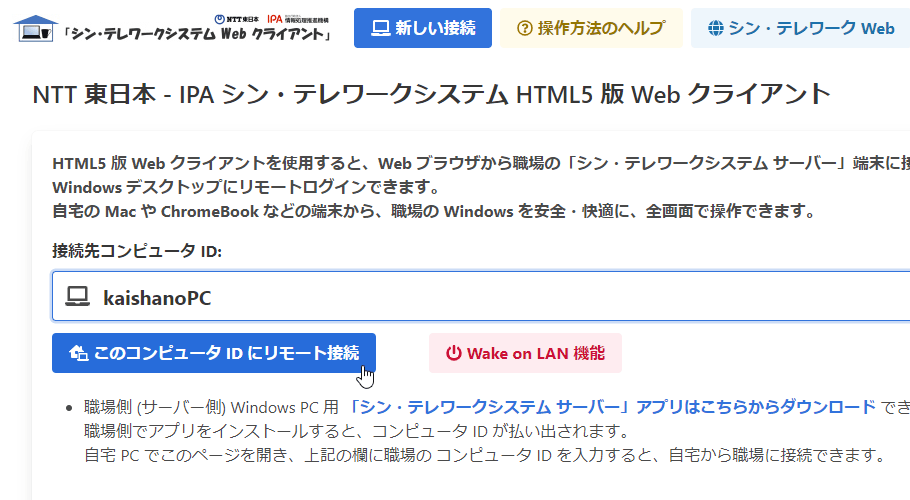
Task: Click the Wake on LAN 機能 button
Action: click(x=525, y=353)
